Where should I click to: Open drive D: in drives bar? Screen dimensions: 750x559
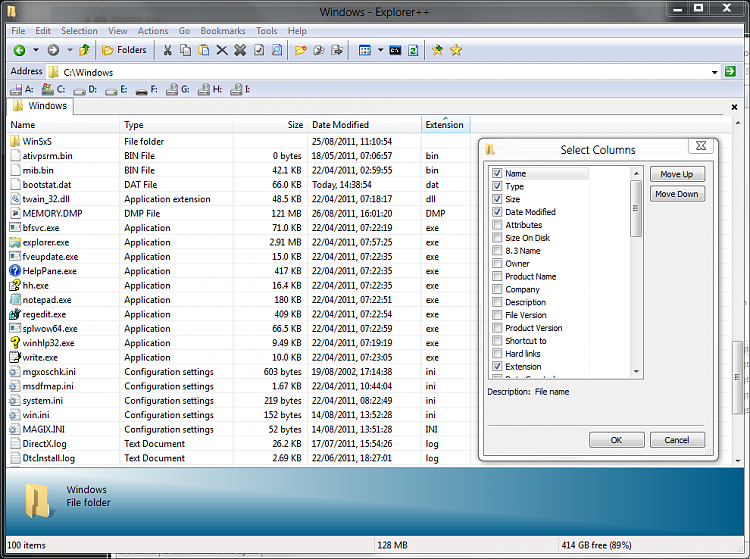coord(86,89)
